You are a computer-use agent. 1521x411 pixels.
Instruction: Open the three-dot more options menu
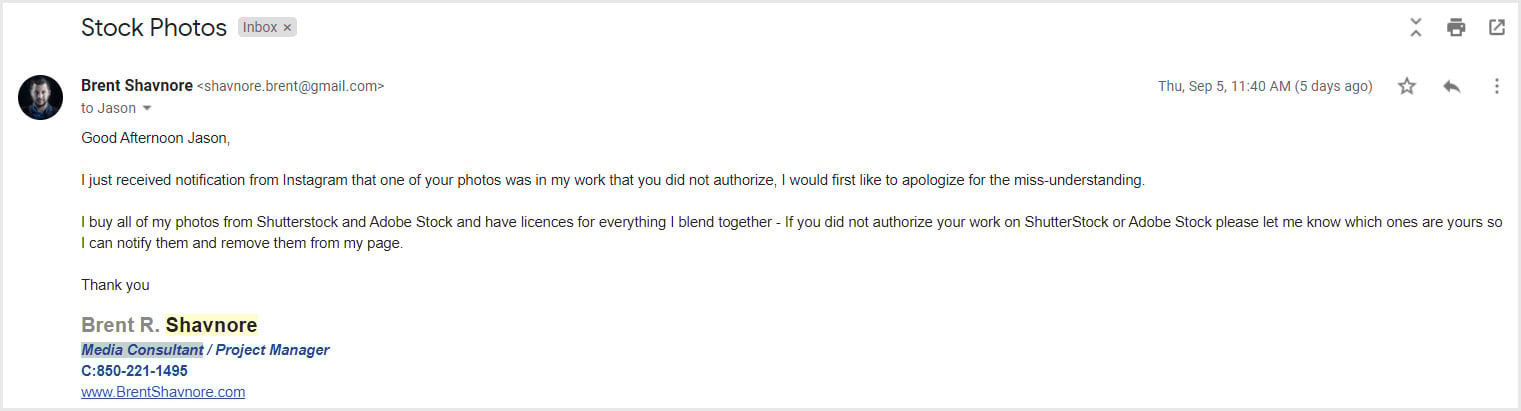point(1497,86)
